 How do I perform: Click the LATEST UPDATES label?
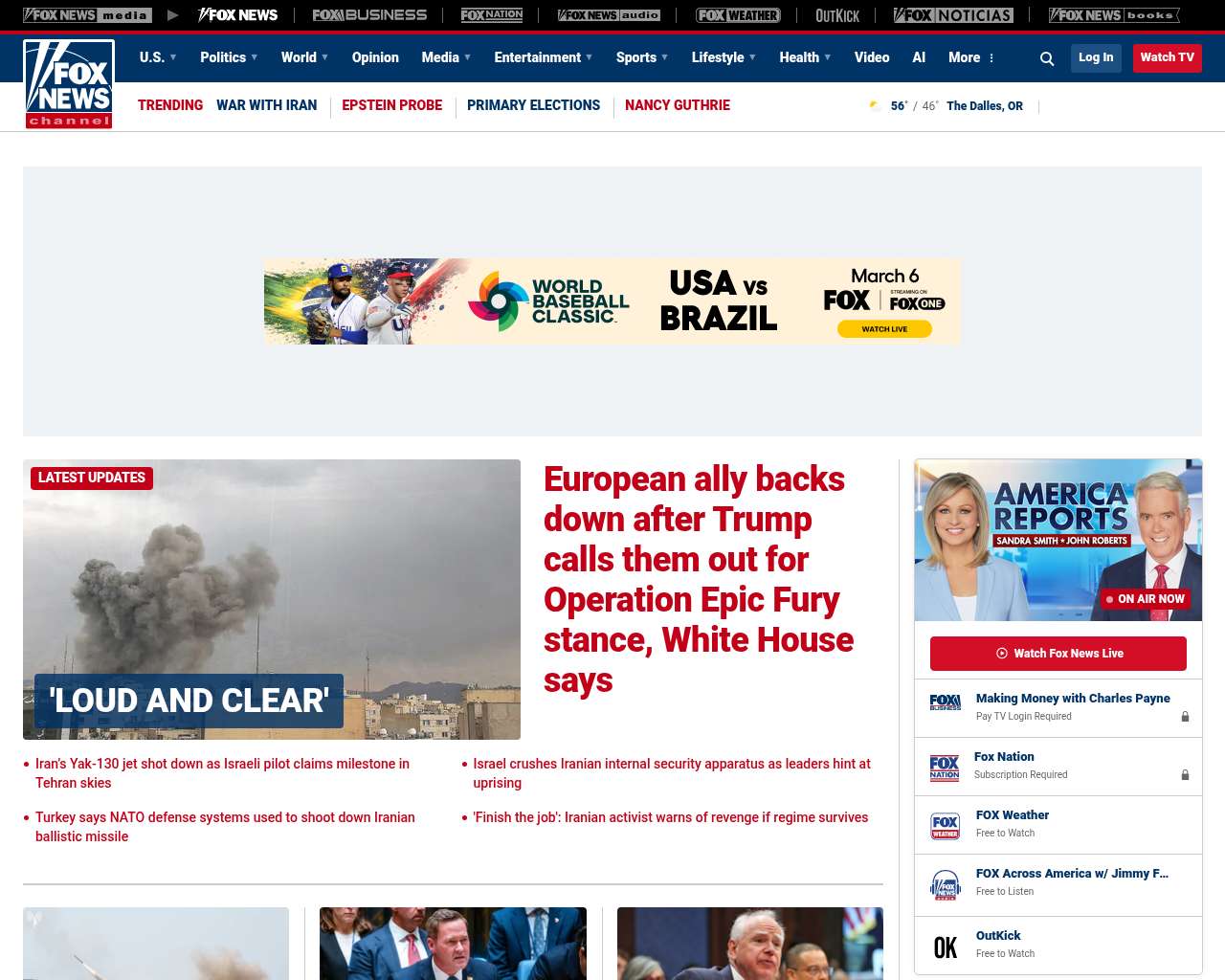point(92,478)
